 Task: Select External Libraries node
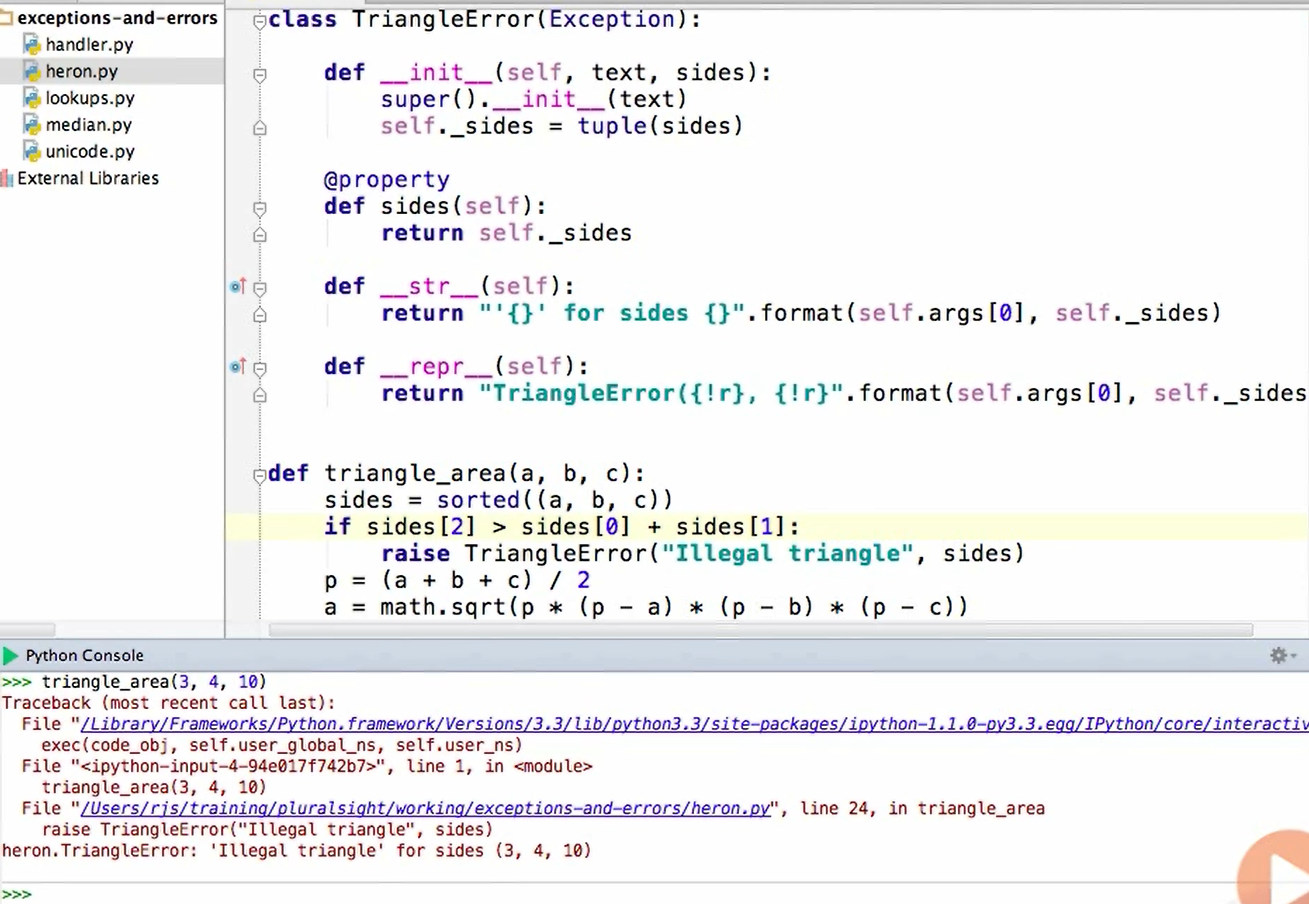click(88, 178)
